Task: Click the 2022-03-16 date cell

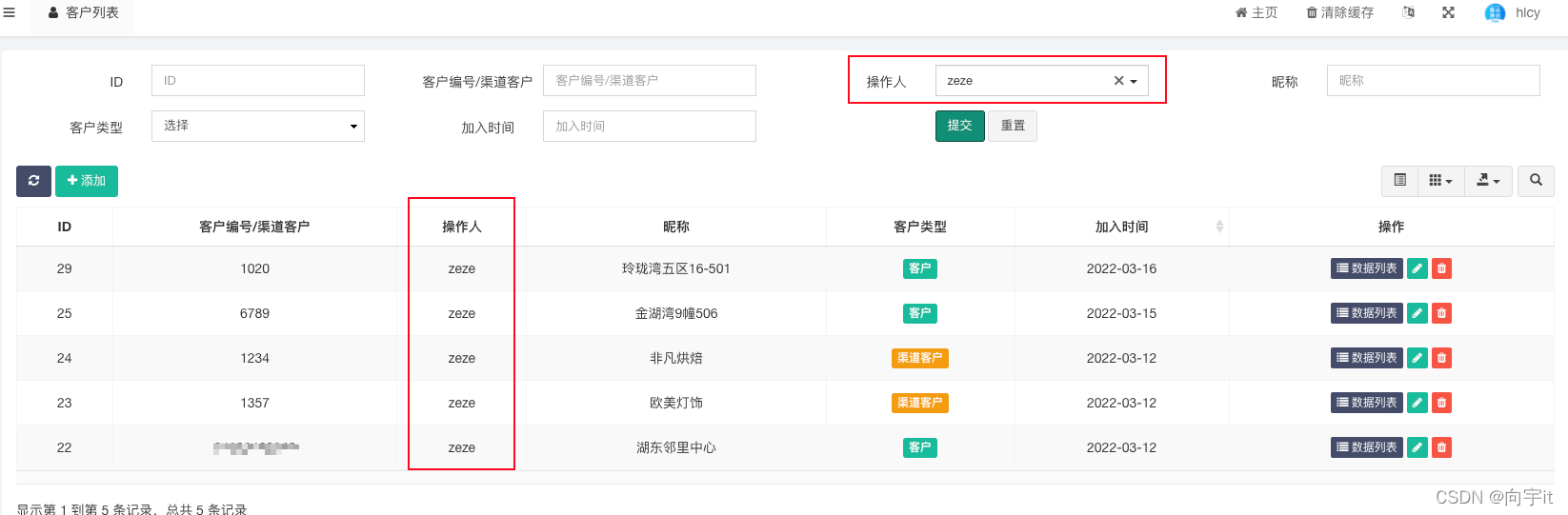Action: (1121, 268)
